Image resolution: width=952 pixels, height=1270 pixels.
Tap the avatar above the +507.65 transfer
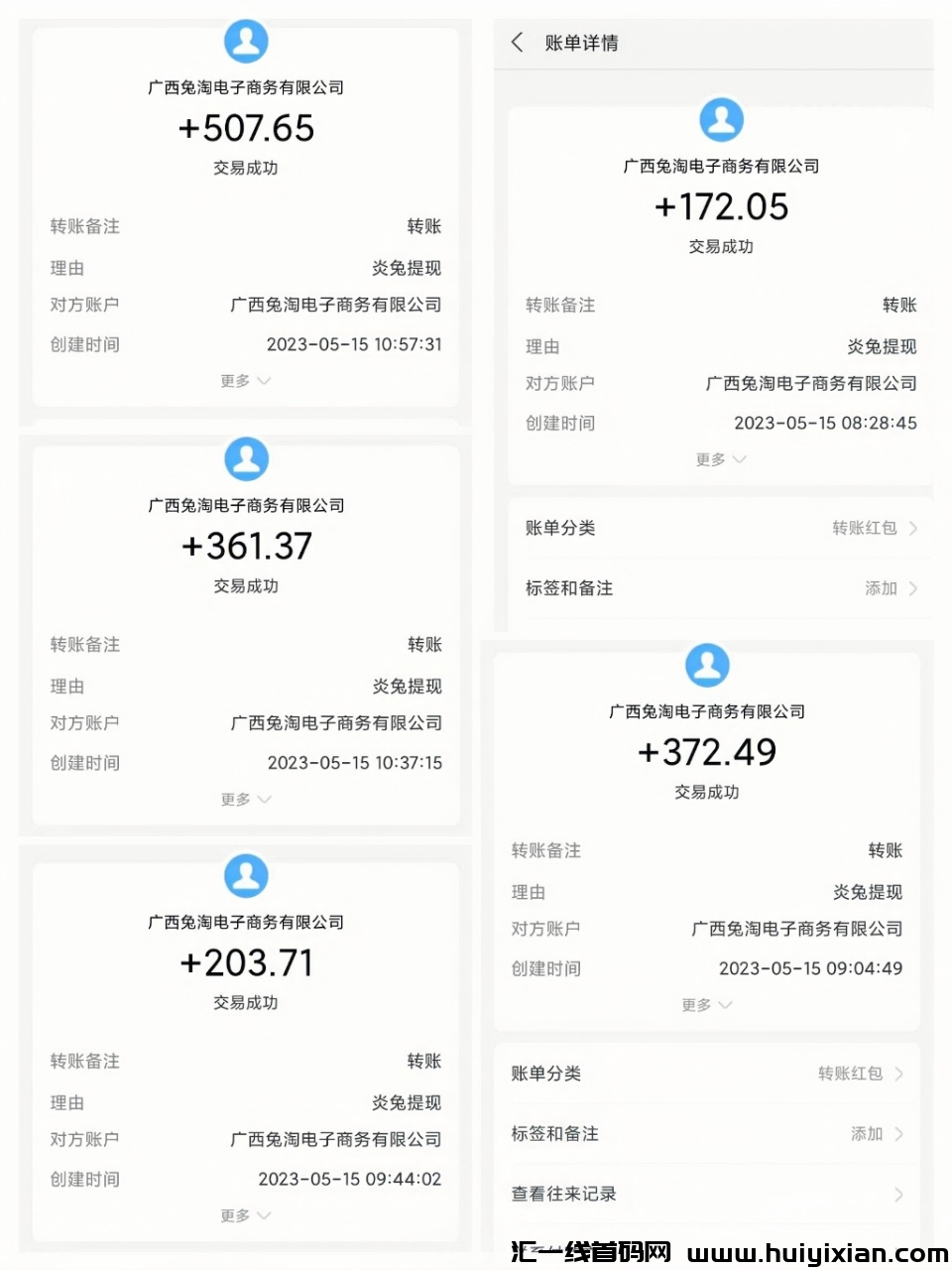pos(246,42)
